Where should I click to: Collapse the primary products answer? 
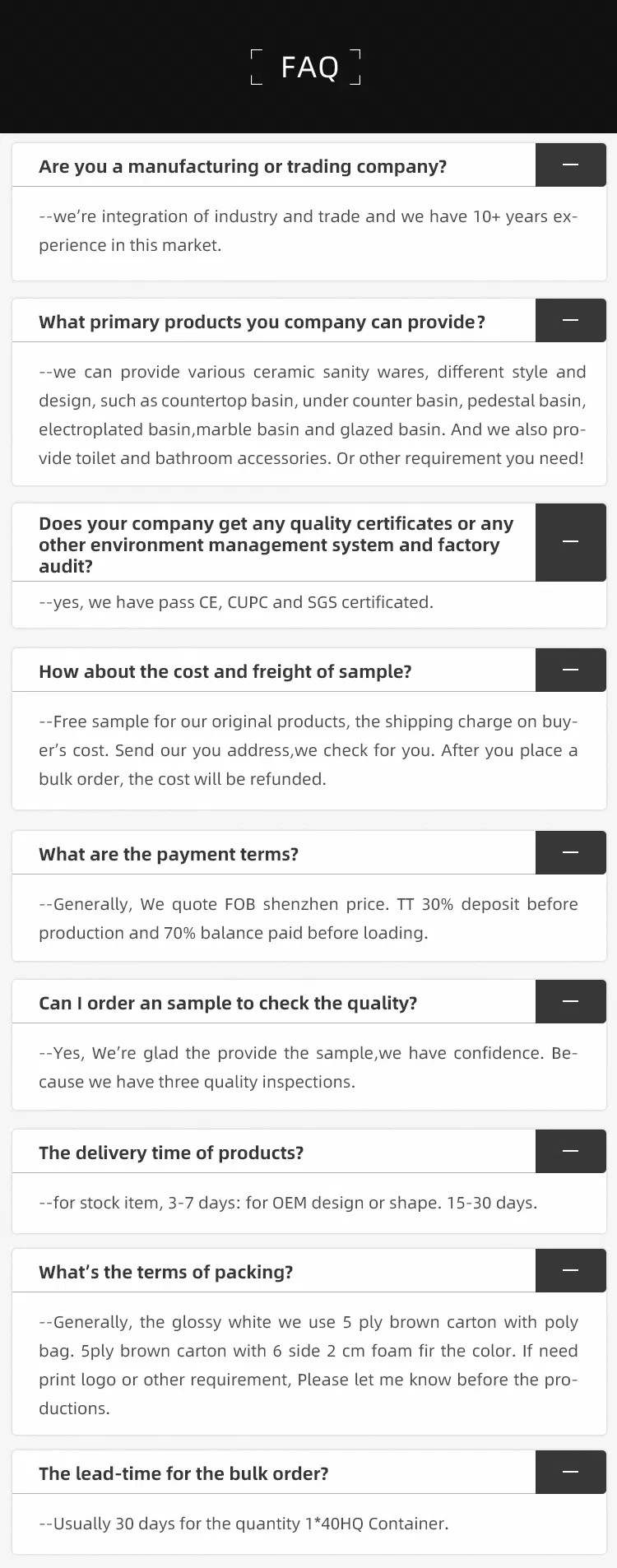570,320
